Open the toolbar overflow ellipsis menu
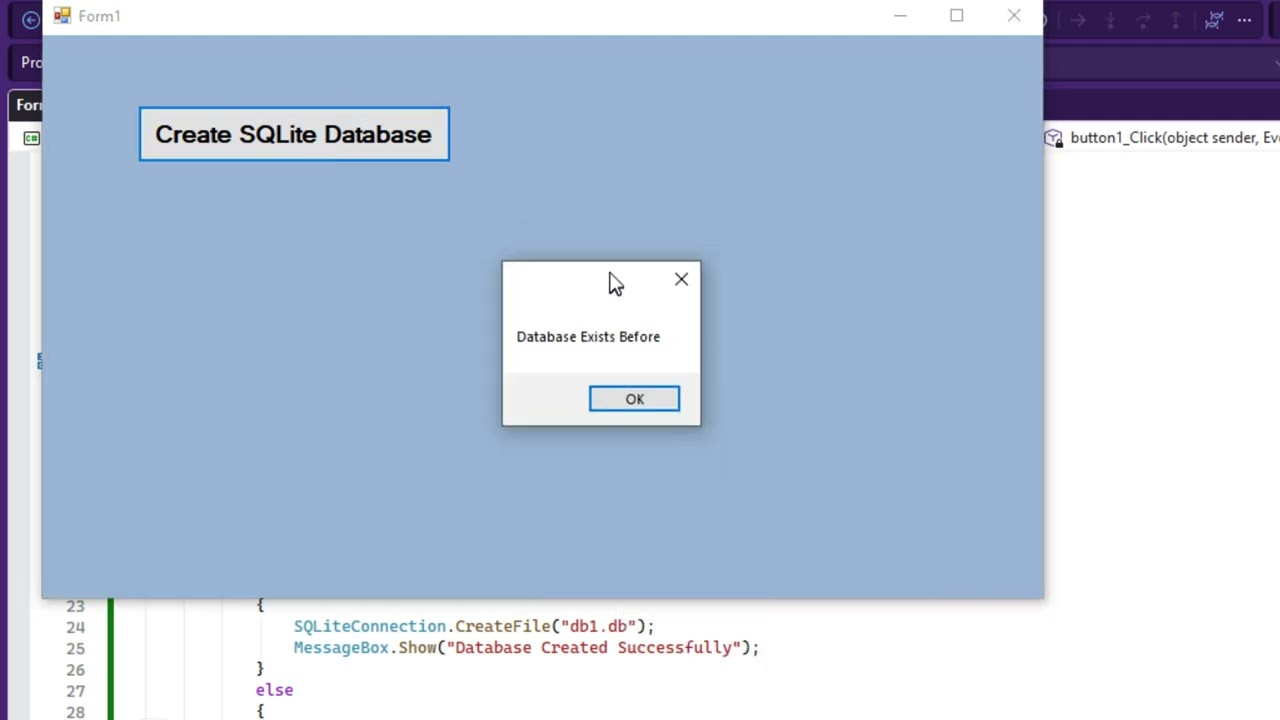Image resolution: width=1280 pixels, height=720 pixels. click(x=1245, y=20)
